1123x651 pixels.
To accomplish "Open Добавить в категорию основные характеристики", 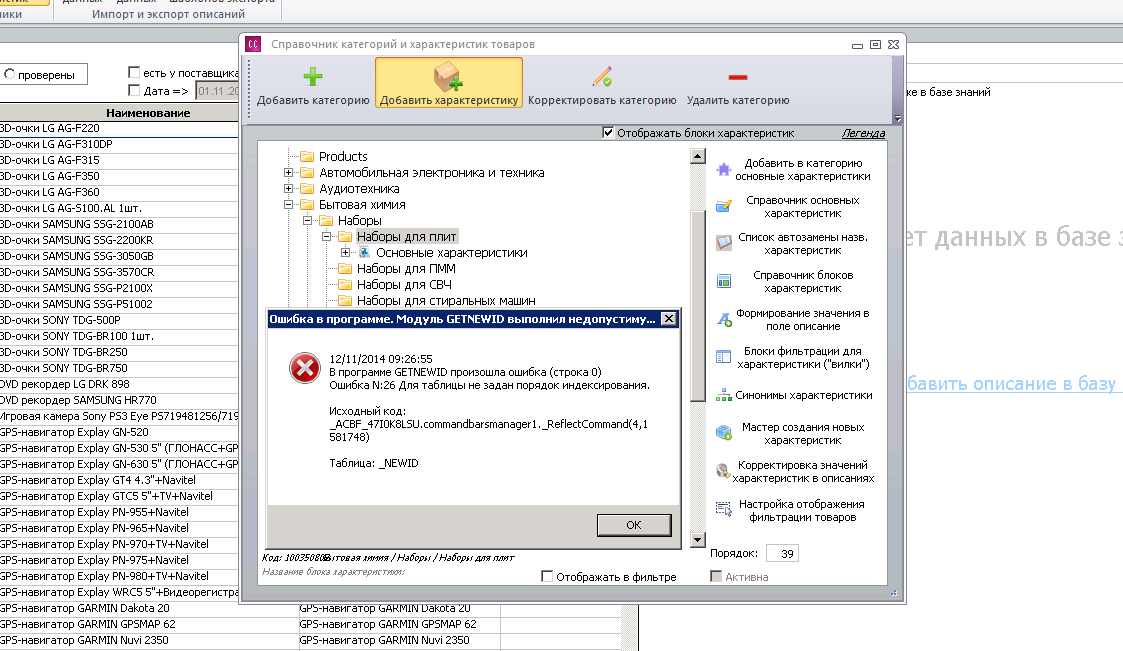I will point(794,170).
